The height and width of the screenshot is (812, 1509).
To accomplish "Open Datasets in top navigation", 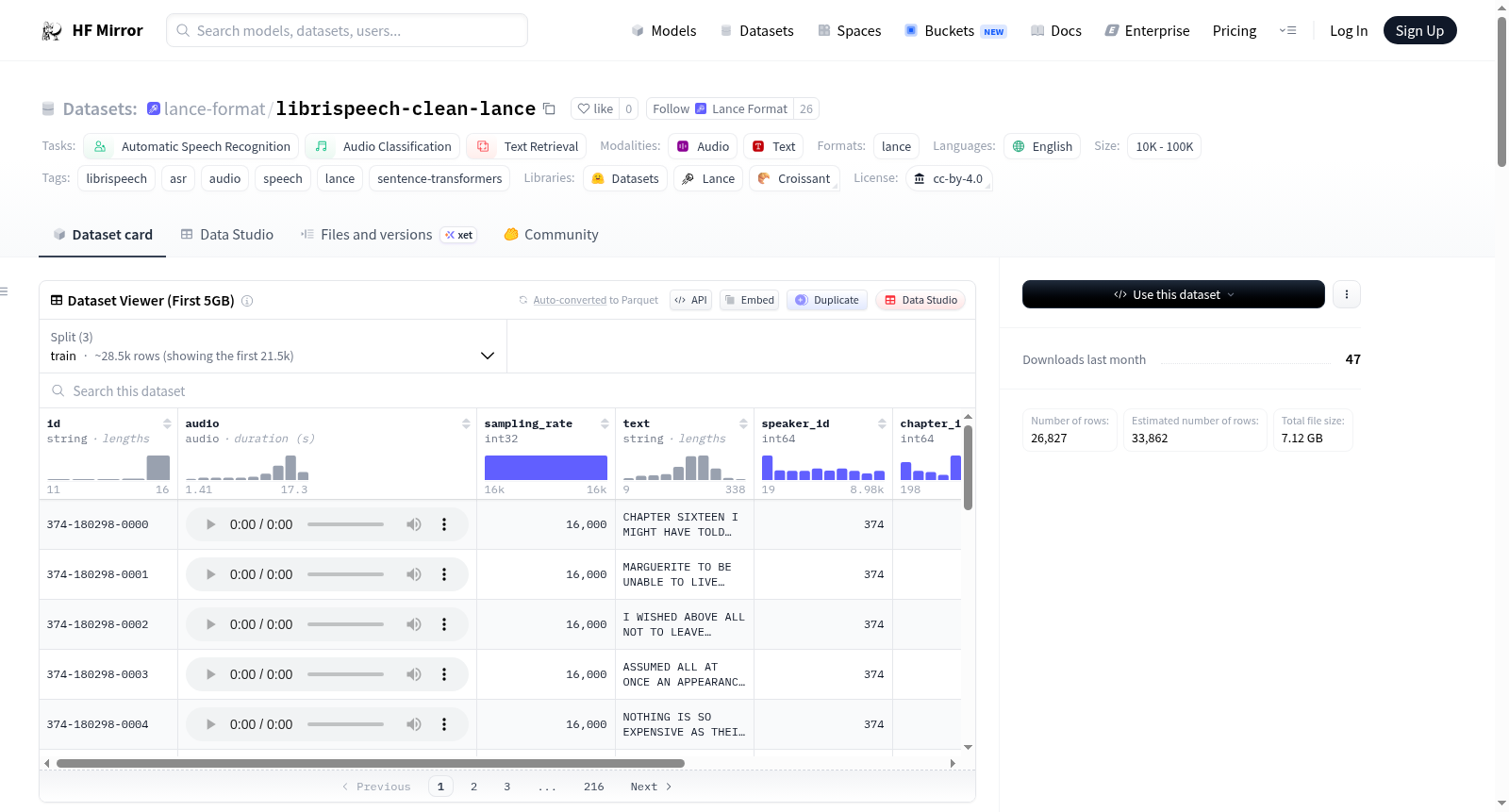I will coord(757,31).
